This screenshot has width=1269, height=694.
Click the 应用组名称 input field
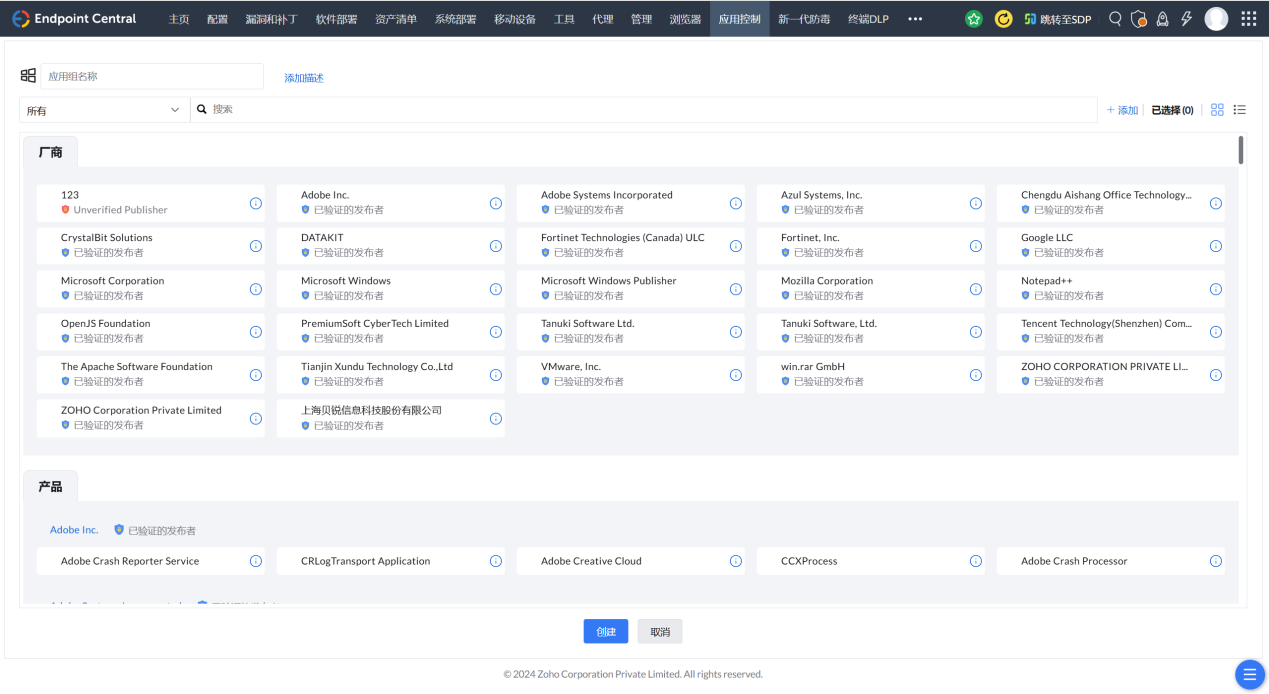(x=152, y=76)
